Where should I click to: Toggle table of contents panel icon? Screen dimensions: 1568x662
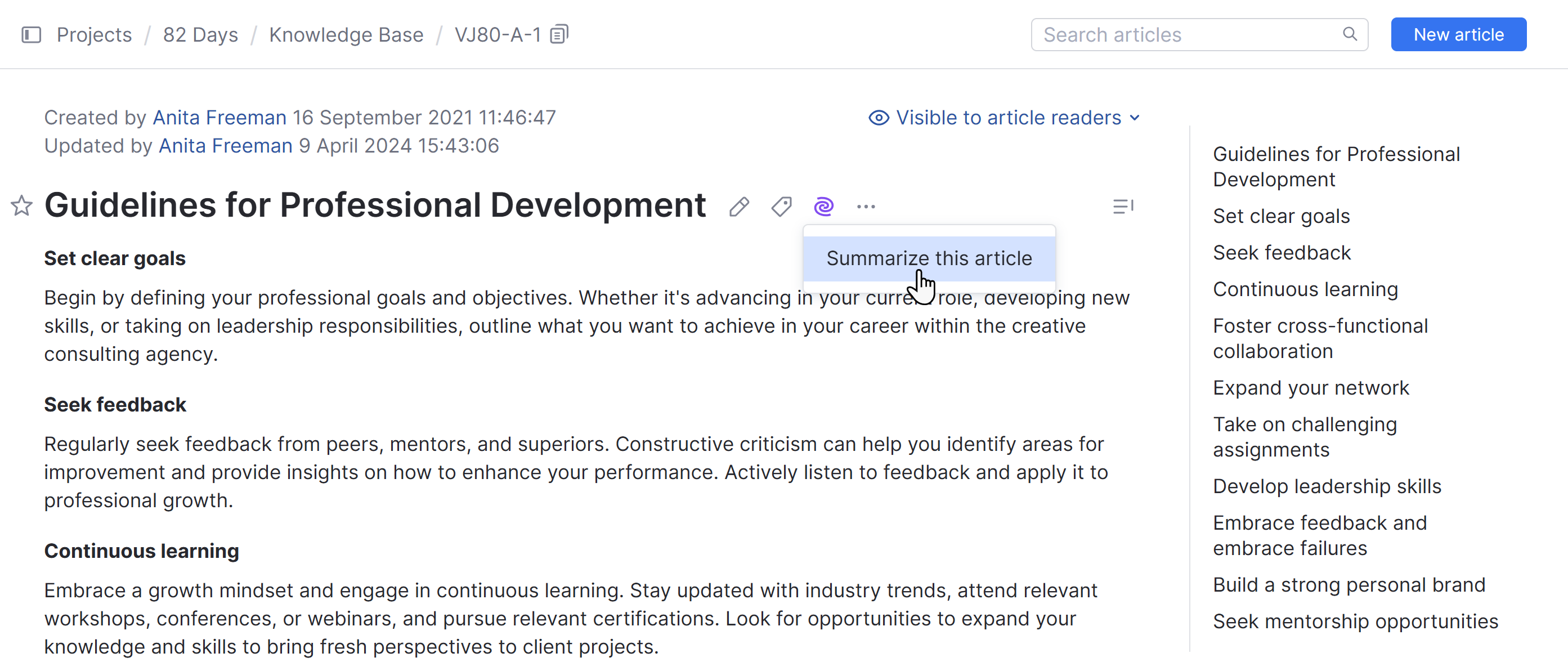(x=1122, y=207)
